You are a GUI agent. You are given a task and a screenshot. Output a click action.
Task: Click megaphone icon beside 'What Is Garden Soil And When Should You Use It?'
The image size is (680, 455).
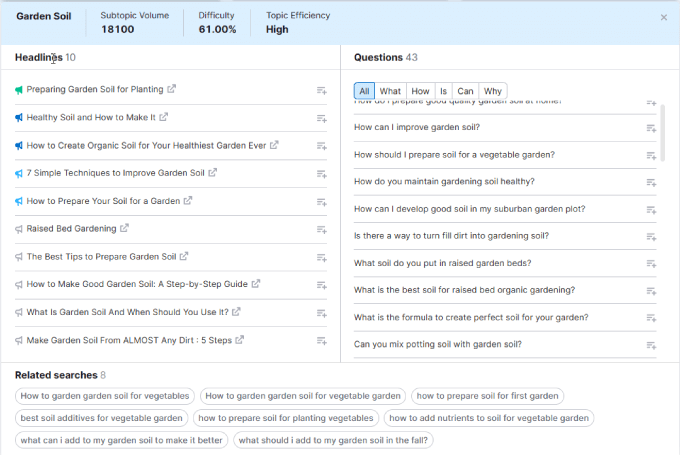[x=19, y=312]
